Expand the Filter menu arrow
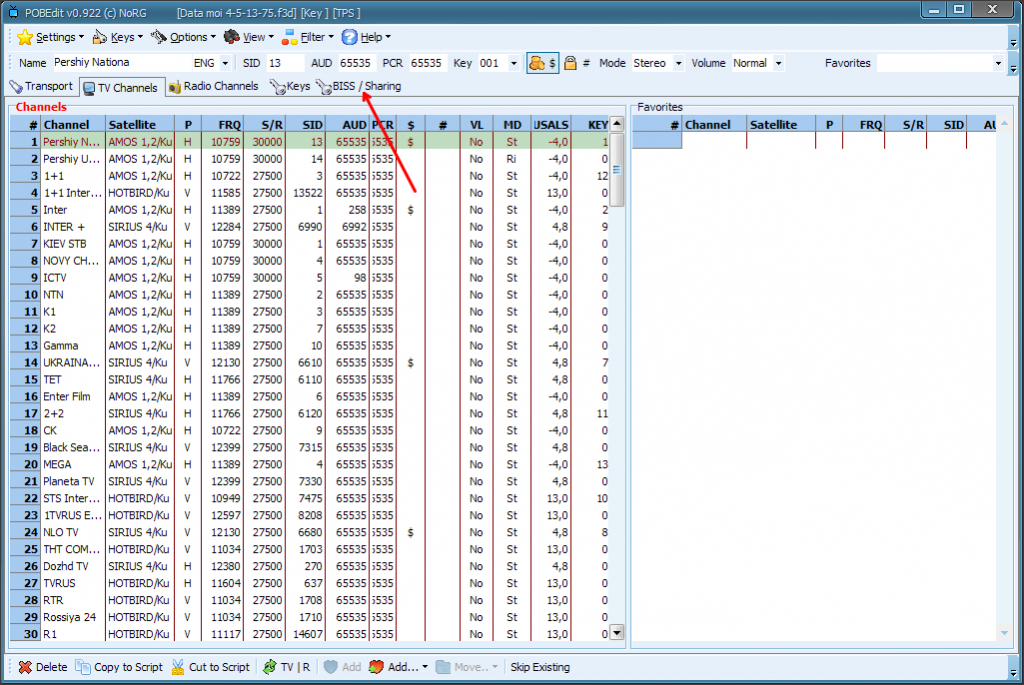1024x685 pixels. click(330, 37)
